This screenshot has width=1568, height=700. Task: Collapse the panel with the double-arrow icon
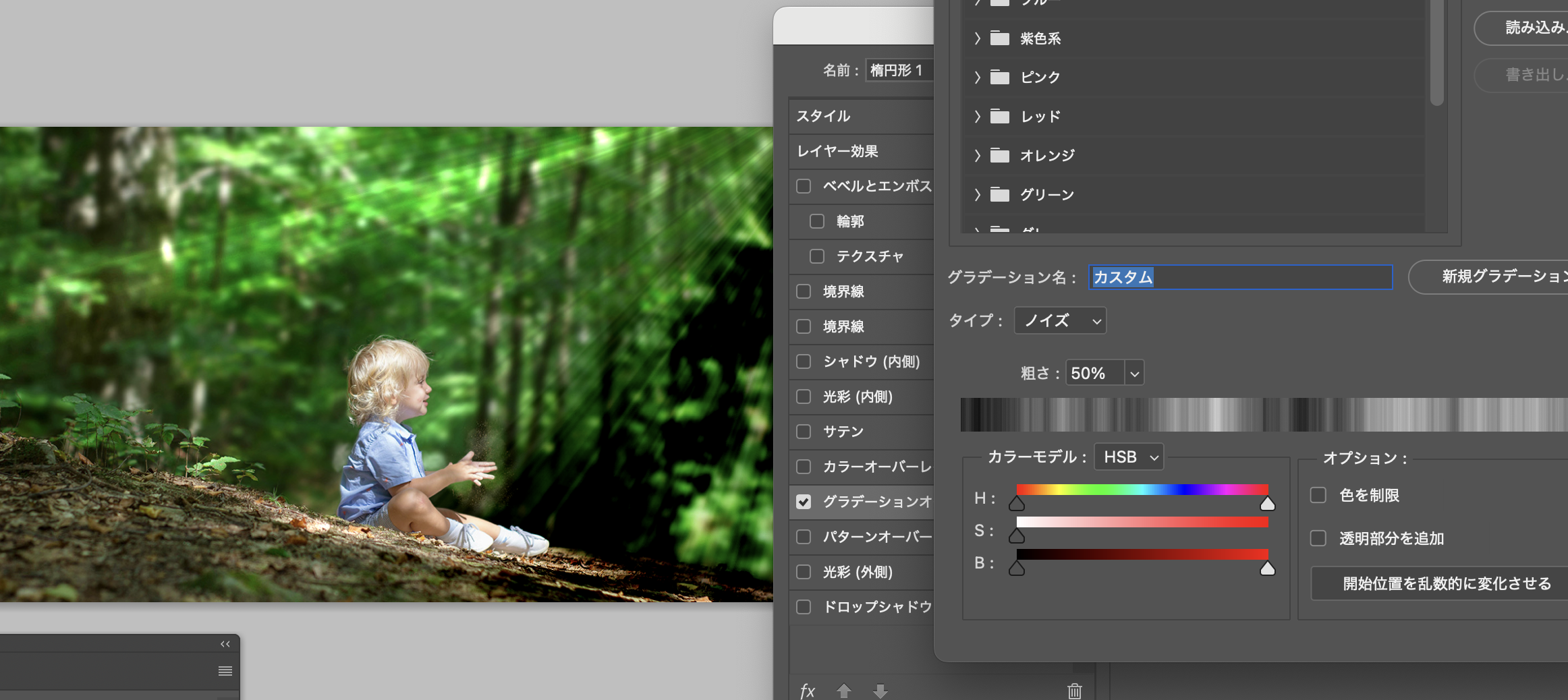[225, 644]
